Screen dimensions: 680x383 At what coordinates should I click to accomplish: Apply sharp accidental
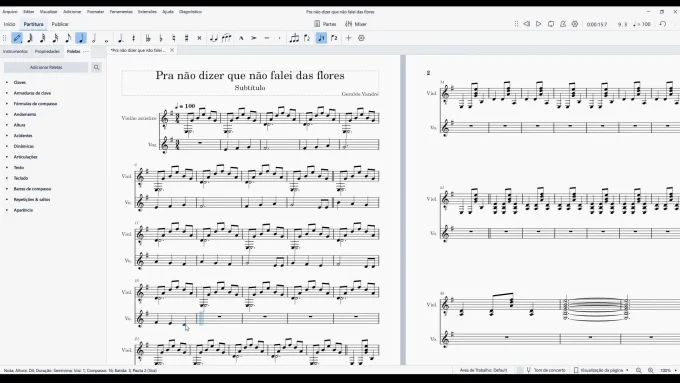click(x=186, y=38)
